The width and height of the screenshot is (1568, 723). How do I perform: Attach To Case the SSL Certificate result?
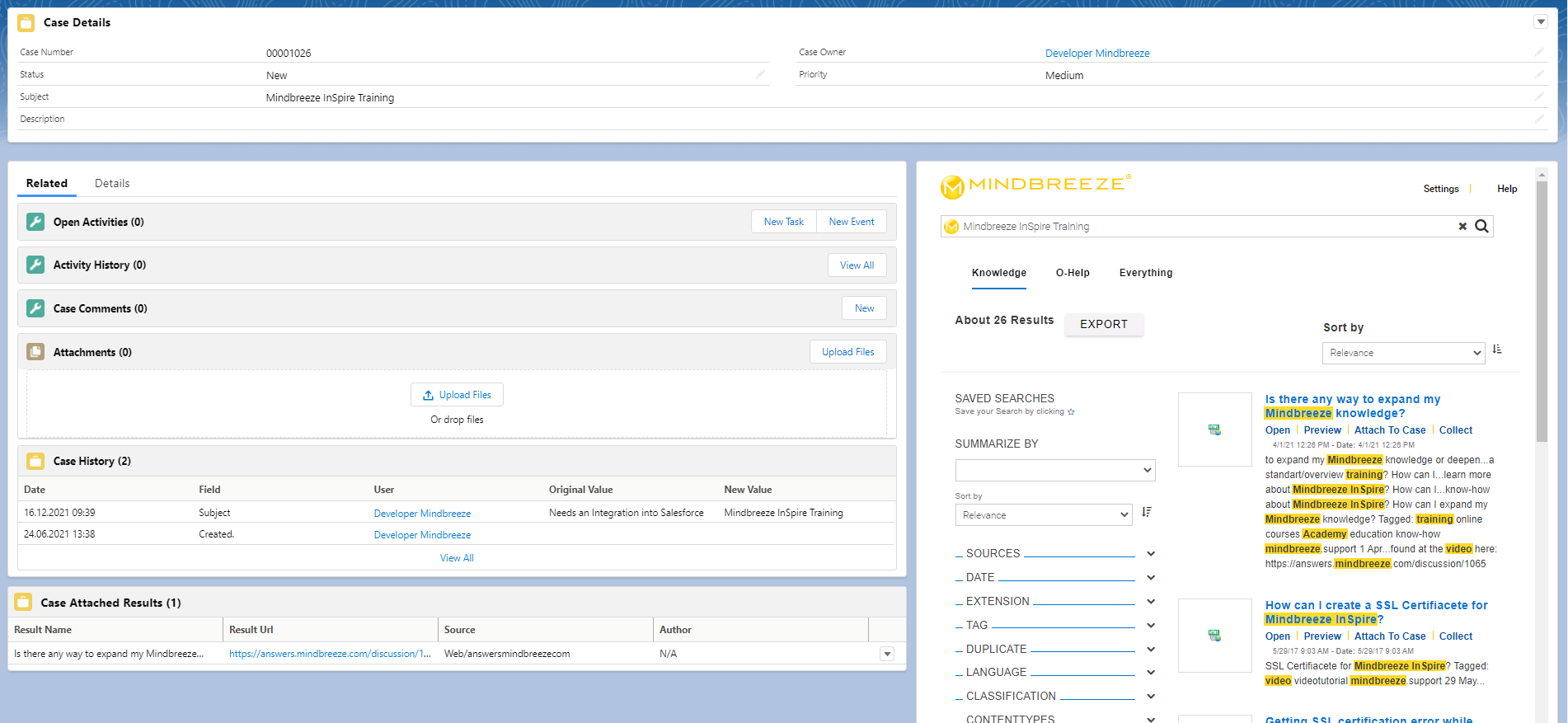point(1390,636)
